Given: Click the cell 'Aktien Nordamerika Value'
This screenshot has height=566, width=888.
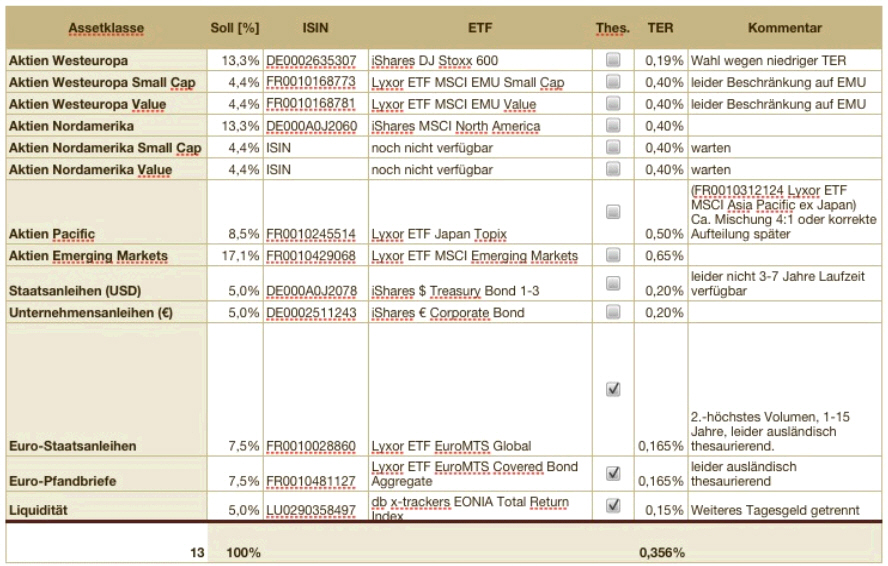Looking at the screenshot, I should click(106, 169).
